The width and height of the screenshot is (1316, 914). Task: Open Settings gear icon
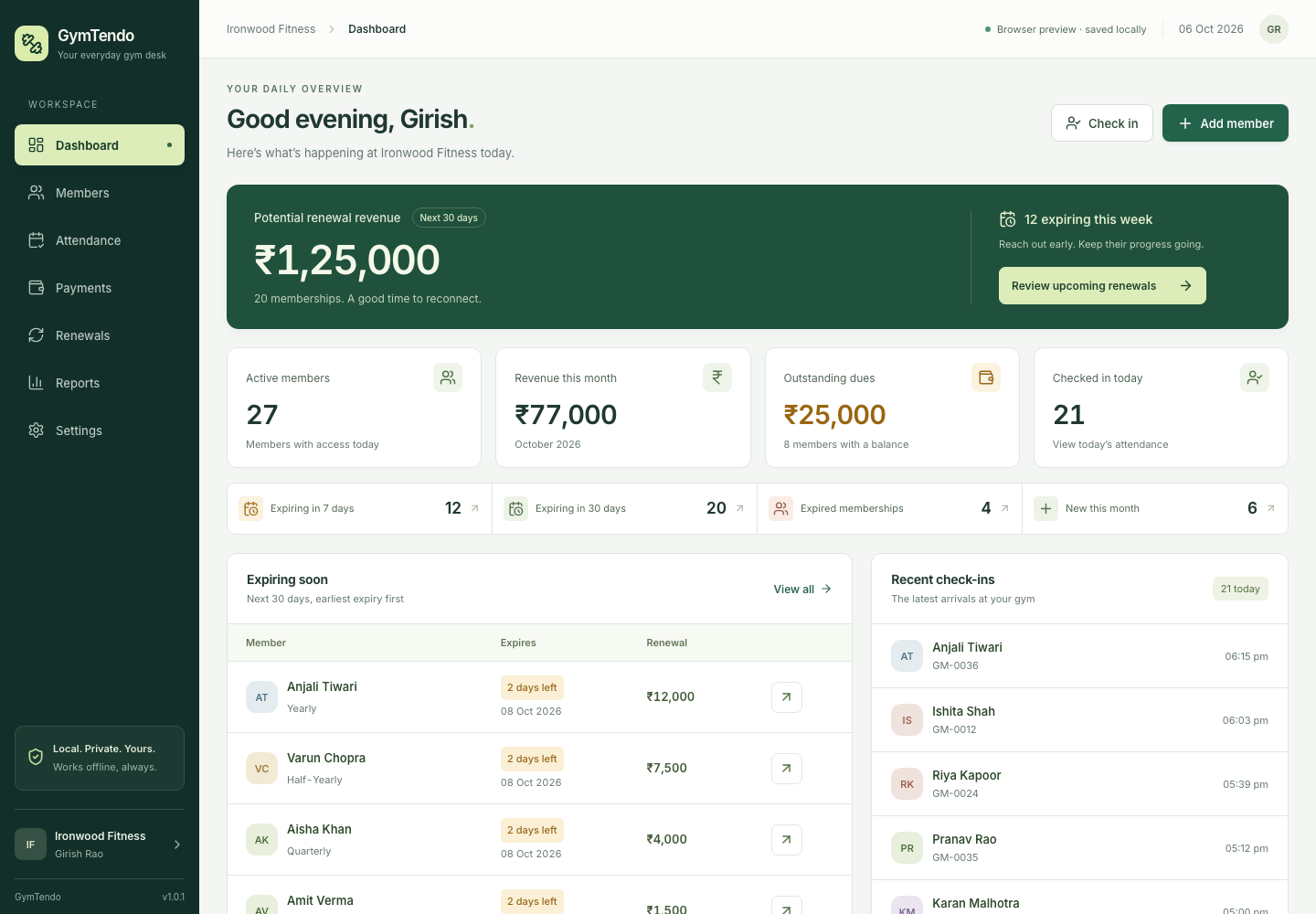37,430
